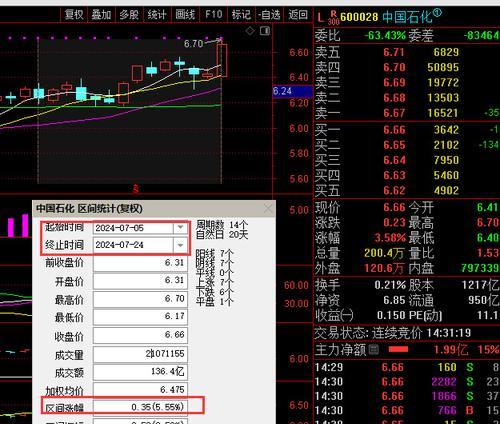The image size is (500, 424).
Task: Click the 总量 value 200.4万
Action: [384, 253]
